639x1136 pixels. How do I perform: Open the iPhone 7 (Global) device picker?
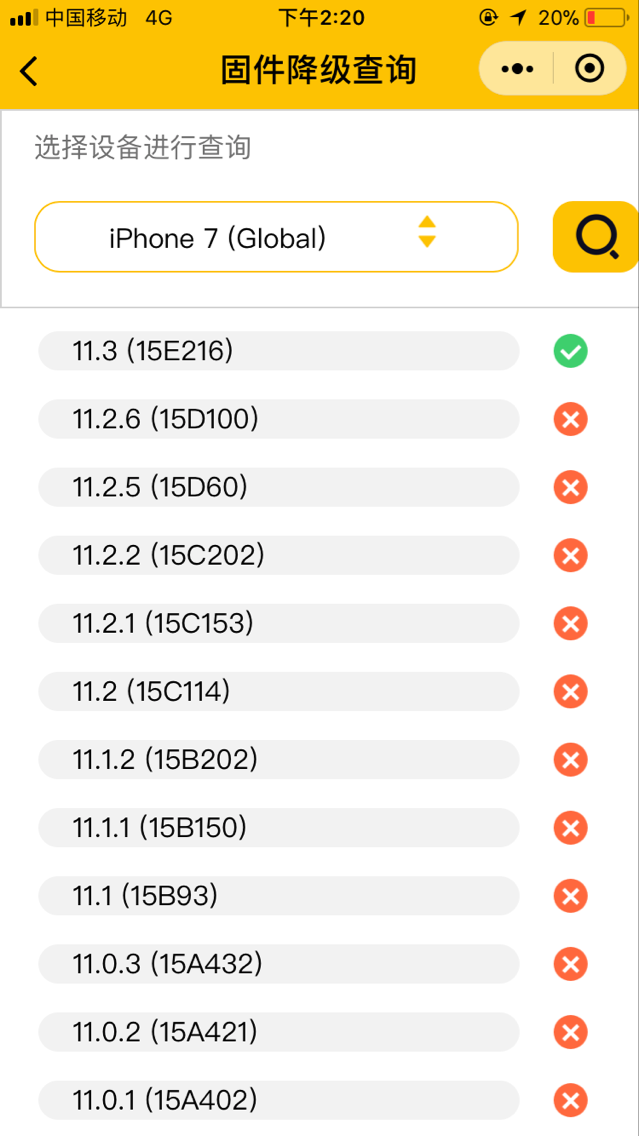point(277,237)
